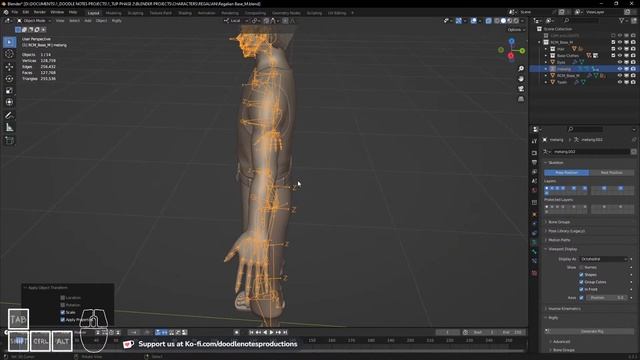Switch to the Modeling workspace tab
This screenshot has height=360, width=640.
pyautogui.click(x=113, y=13)
